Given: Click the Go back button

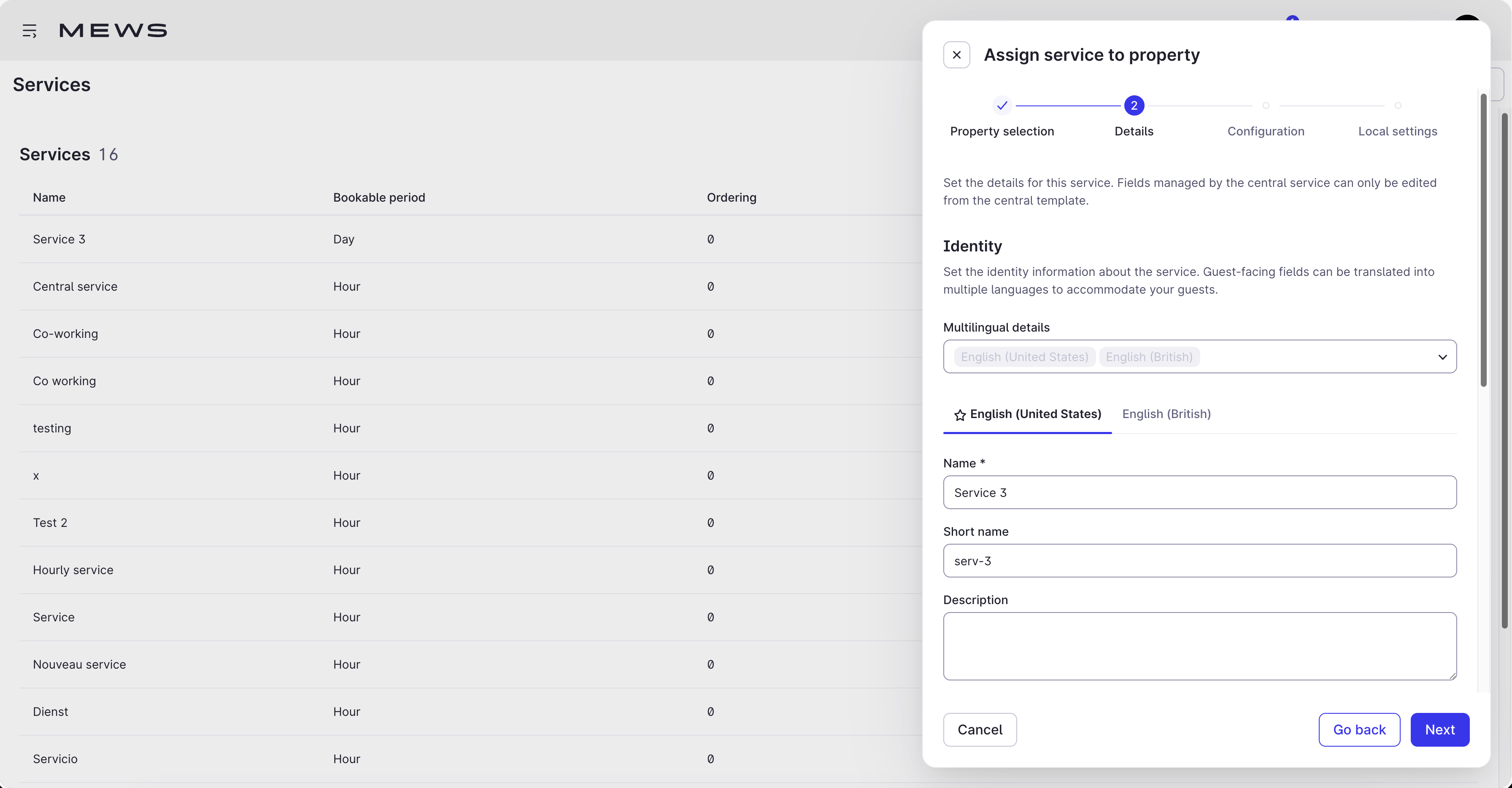Looking at the screenshot, I should pos(1359,730).
